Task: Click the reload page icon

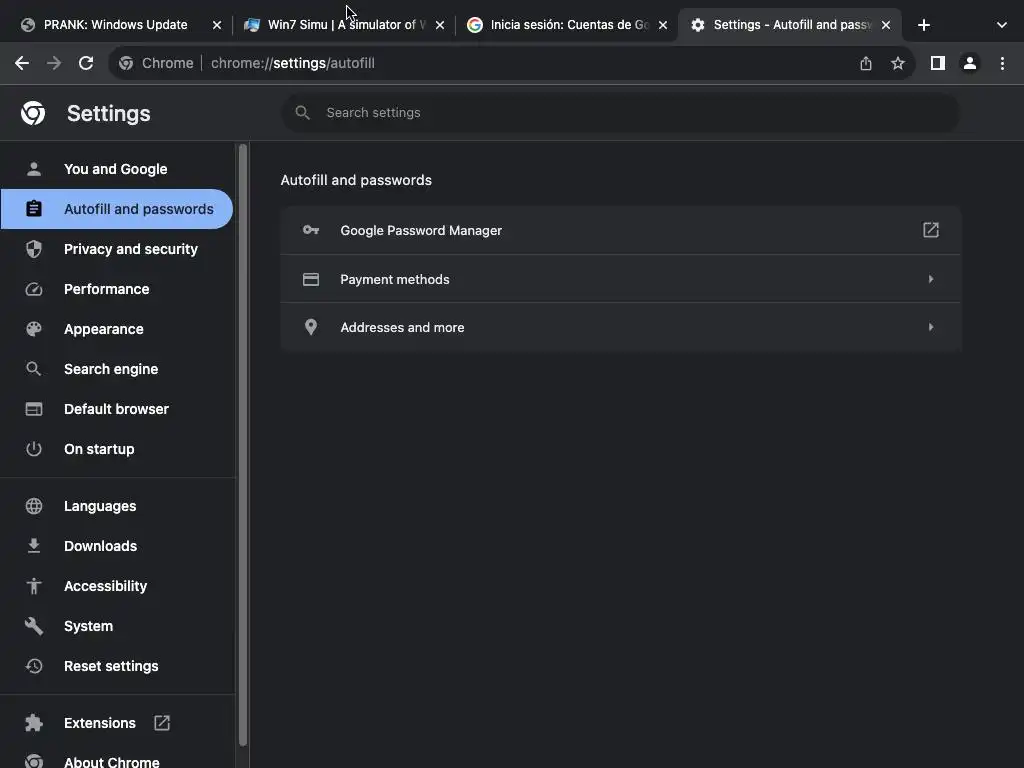Action: (x=86, y=63)
